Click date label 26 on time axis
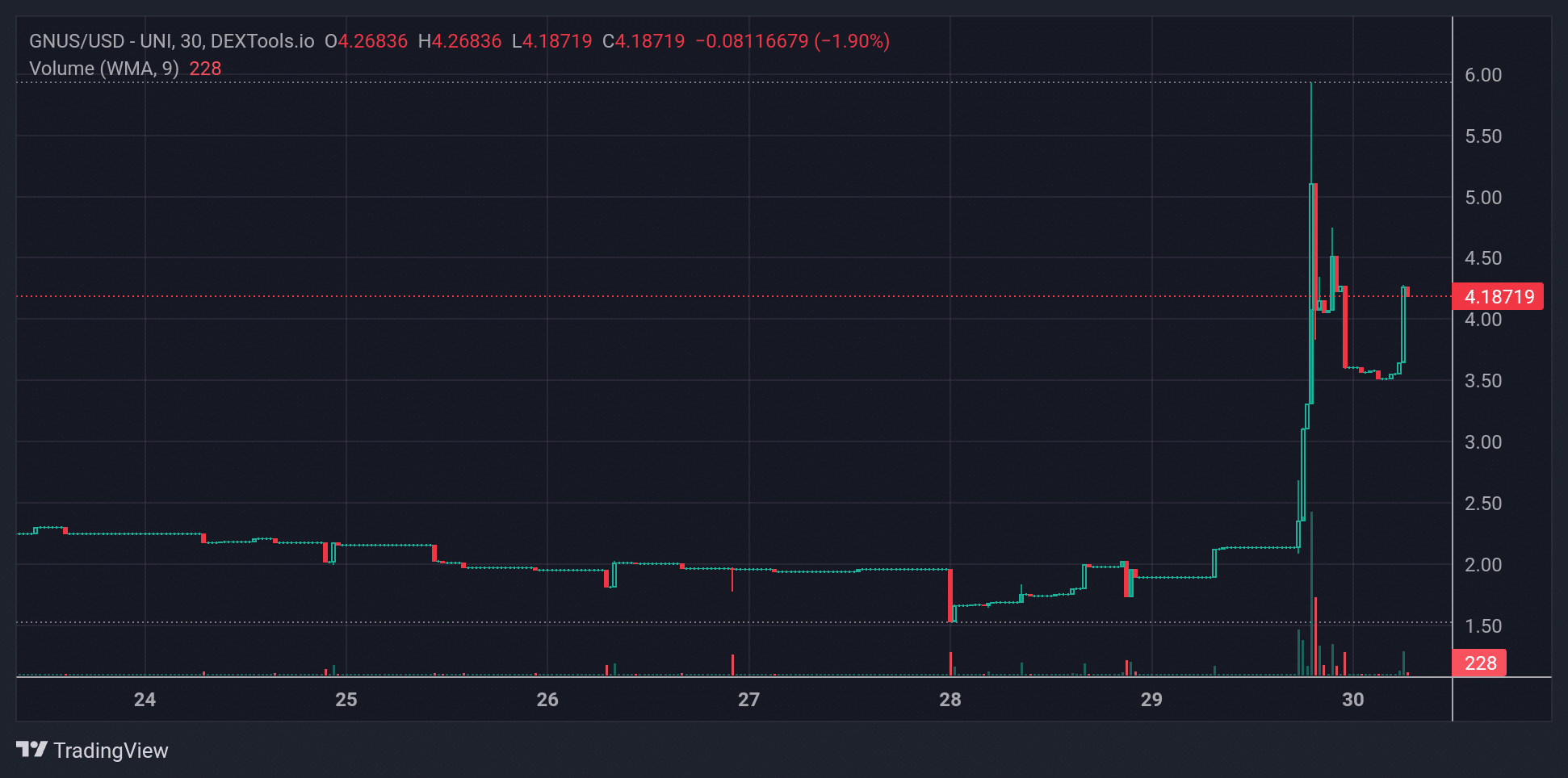Image resolution: width=1568 pixels, height=778 pixels. click(547, 700)
